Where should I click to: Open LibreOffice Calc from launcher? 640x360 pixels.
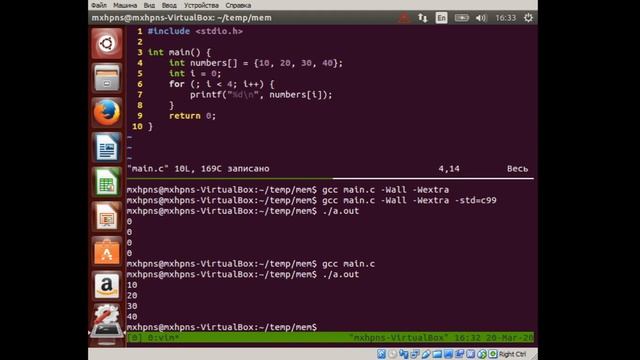tap(107, 182)
